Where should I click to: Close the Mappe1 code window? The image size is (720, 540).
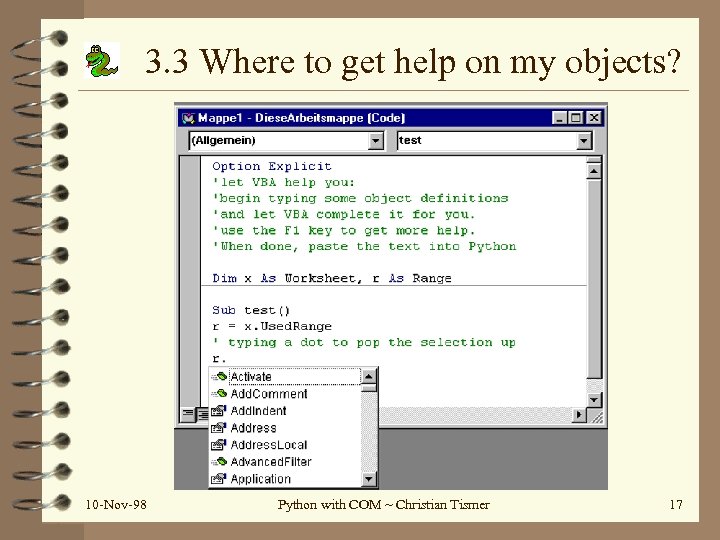coord(594,118)
